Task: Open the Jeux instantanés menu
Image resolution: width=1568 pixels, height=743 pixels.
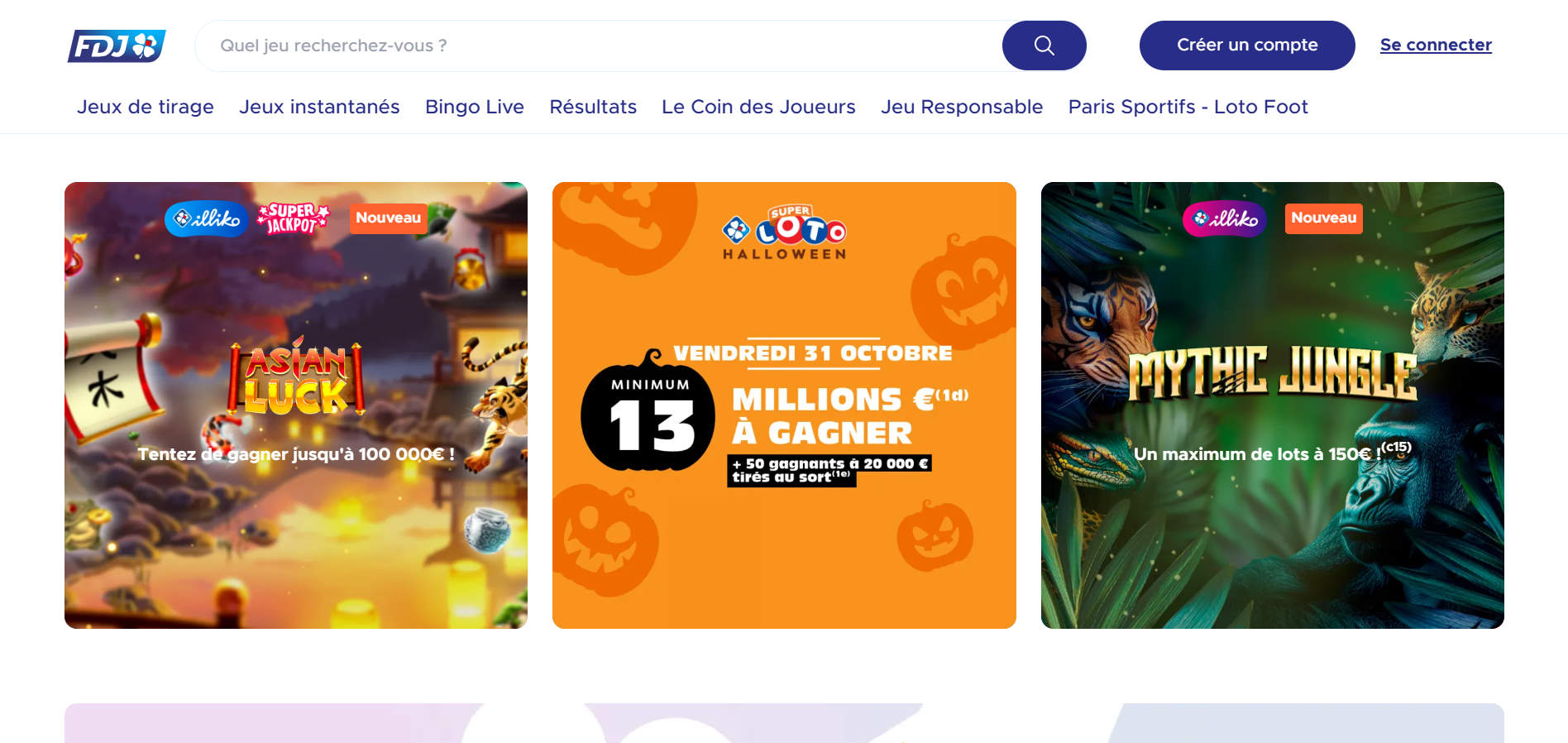Action: click(x=319, y=107)
